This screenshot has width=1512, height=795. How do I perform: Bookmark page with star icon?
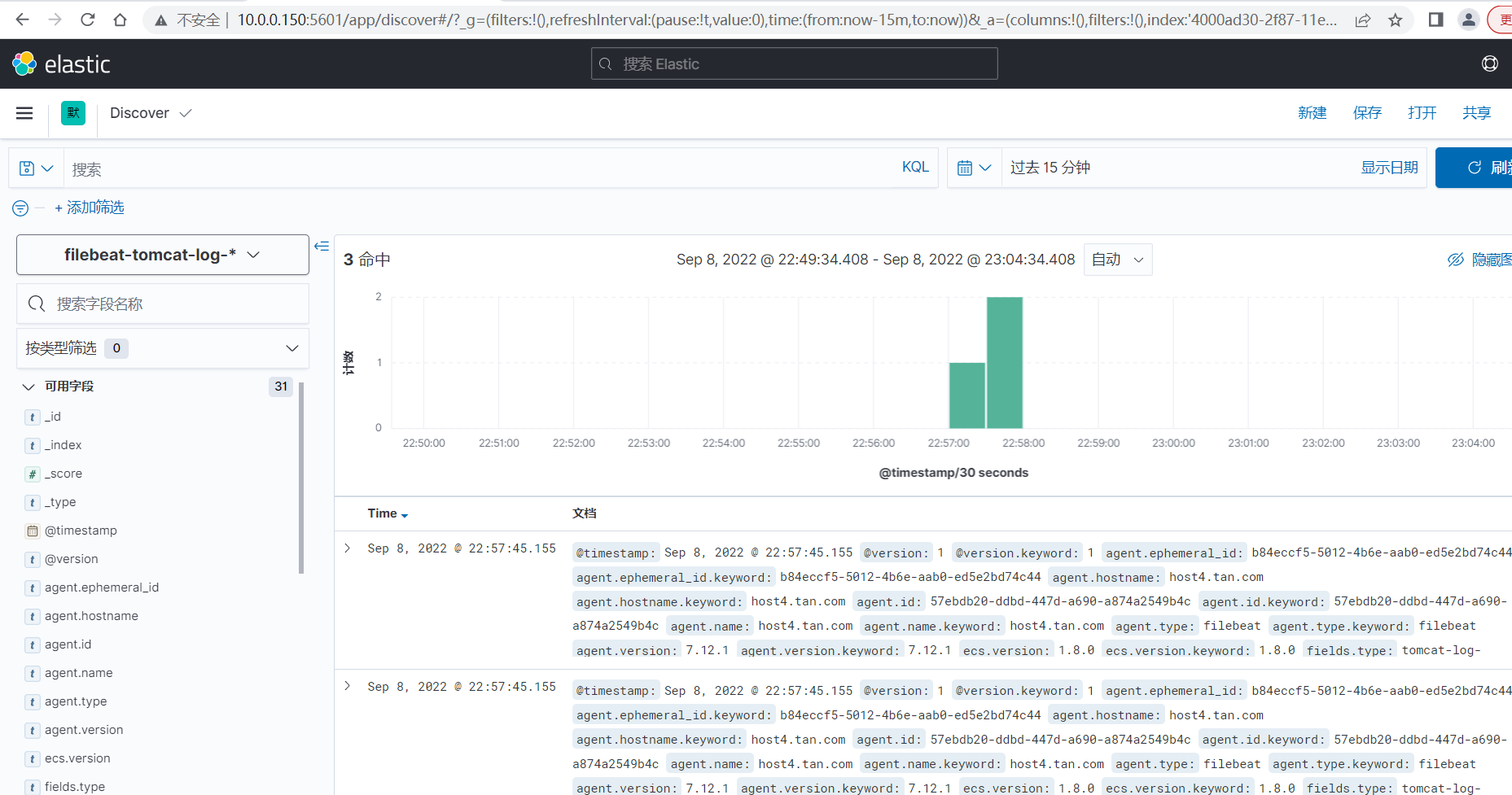point(1395,20)
